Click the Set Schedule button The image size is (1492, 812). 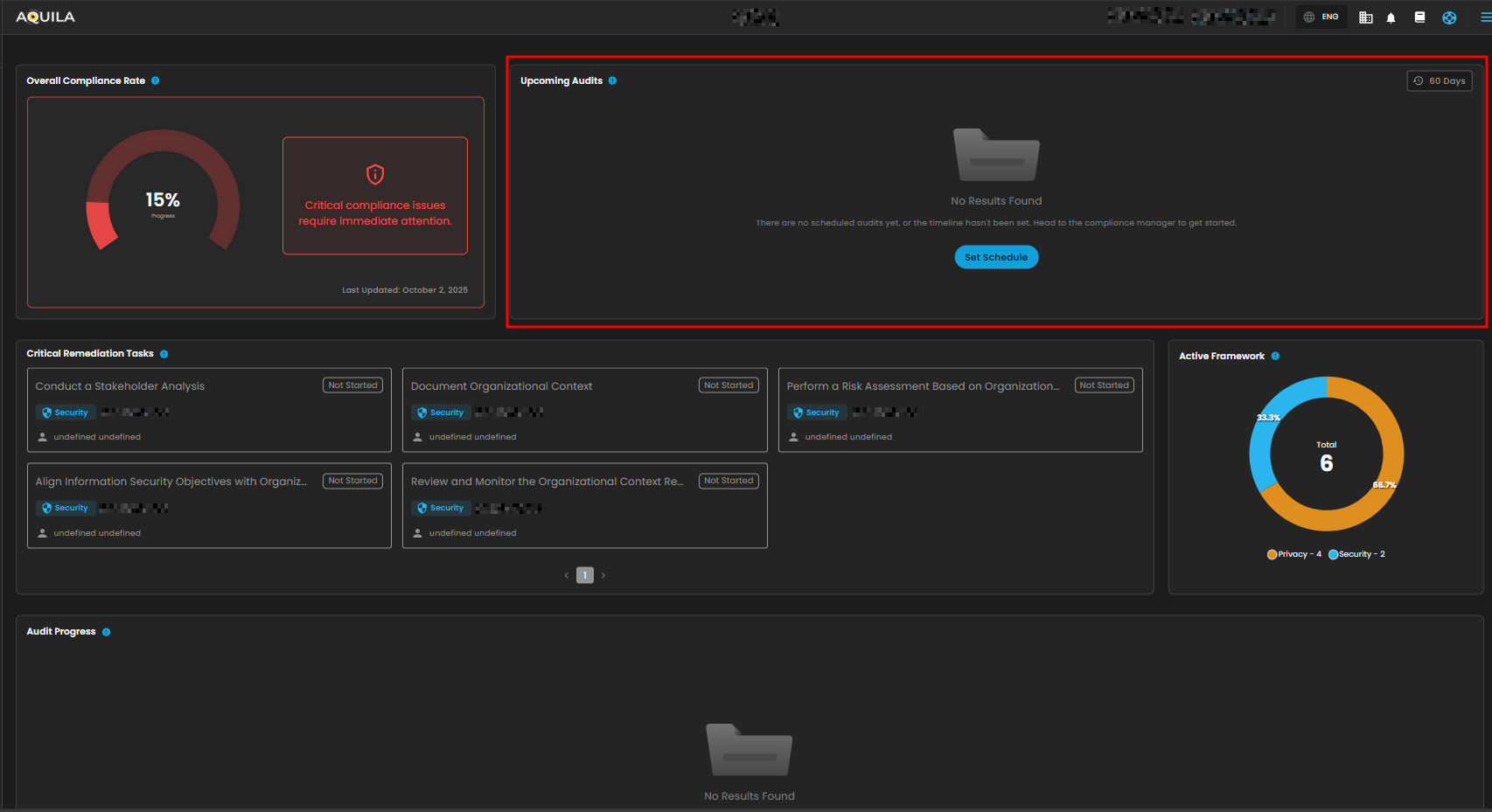click(996, 257)
